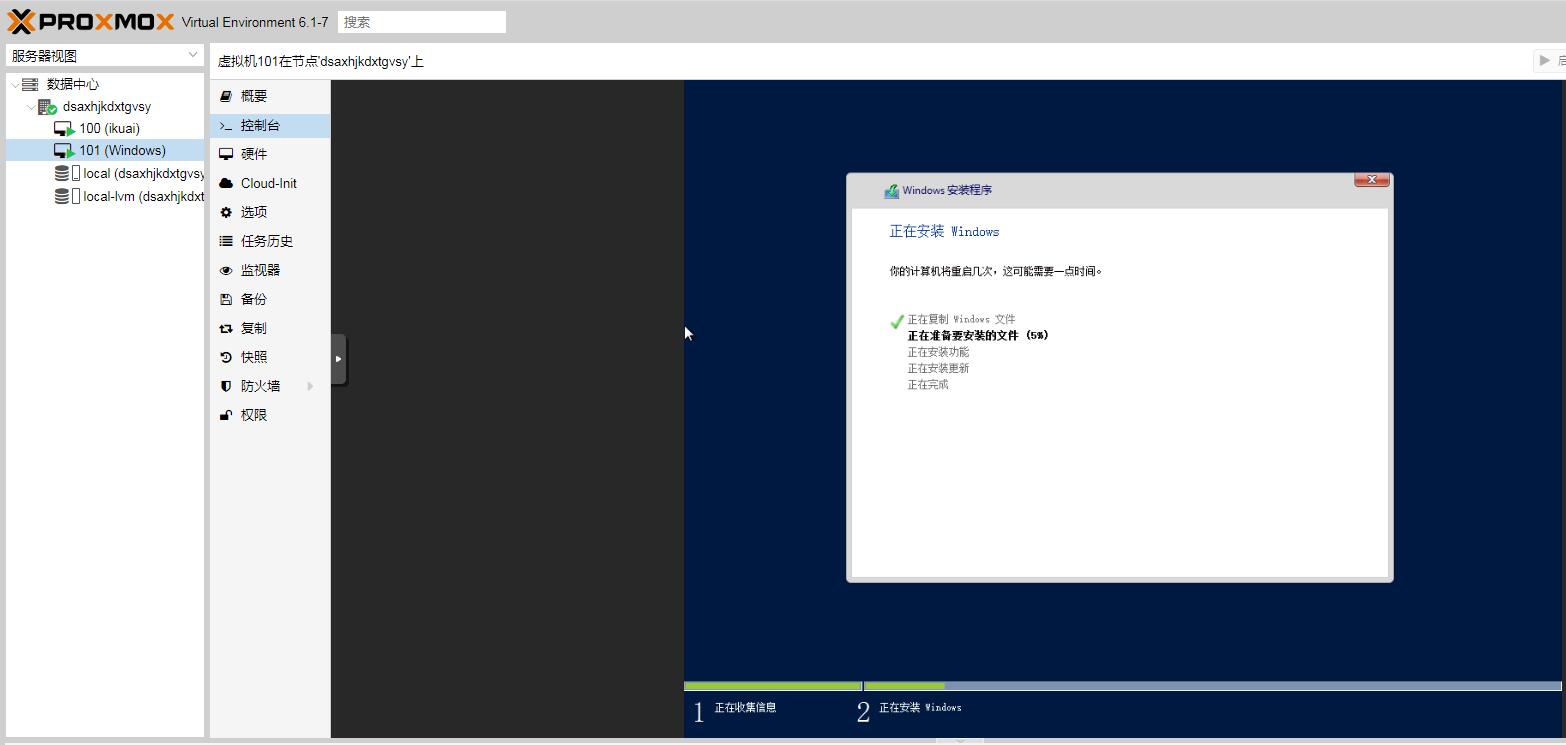
Task: Open the 备份 backup tab
Action: (270, 299)
